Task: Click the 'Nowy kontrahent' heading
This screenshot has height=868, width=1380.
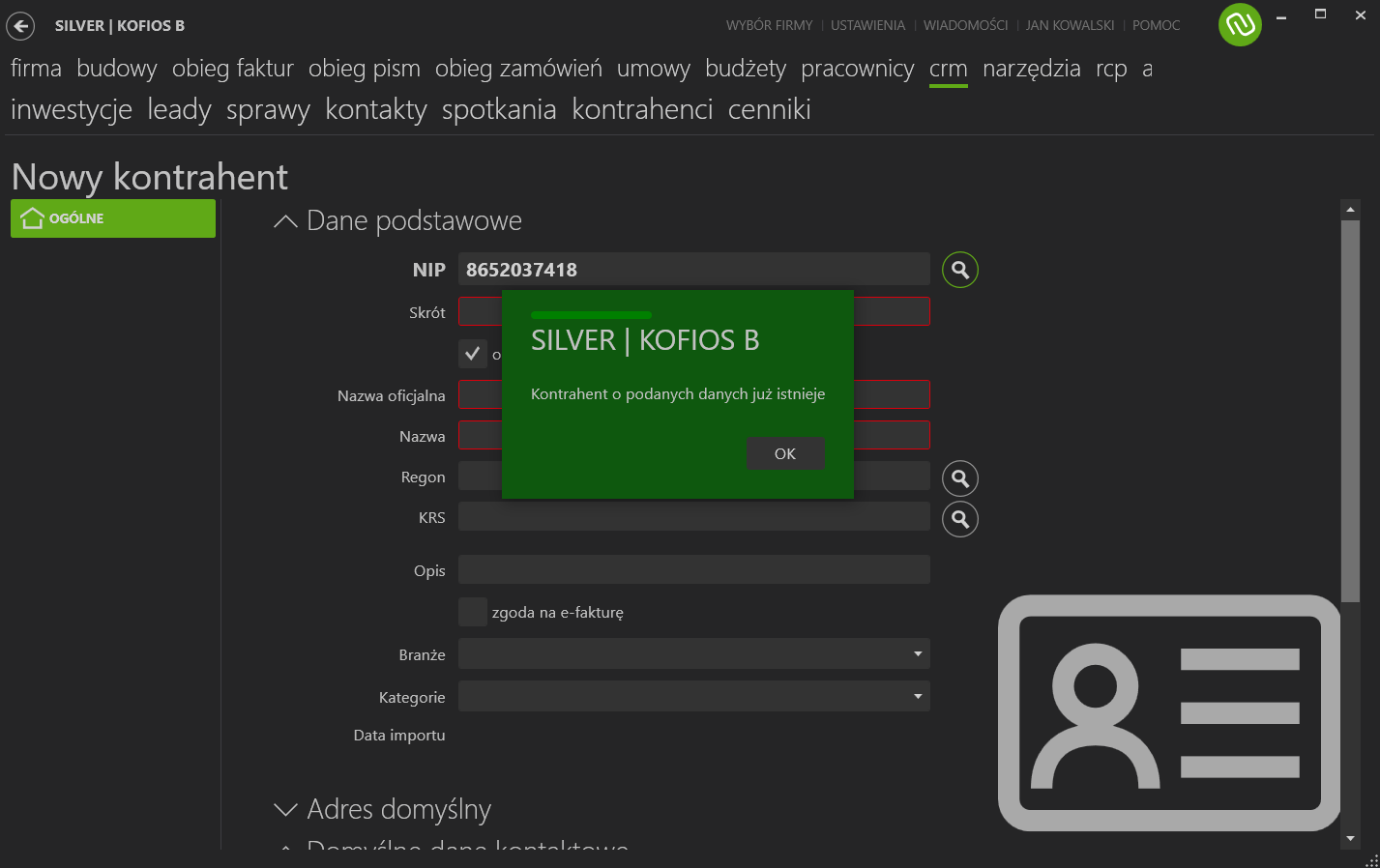Action: point(150,177)
